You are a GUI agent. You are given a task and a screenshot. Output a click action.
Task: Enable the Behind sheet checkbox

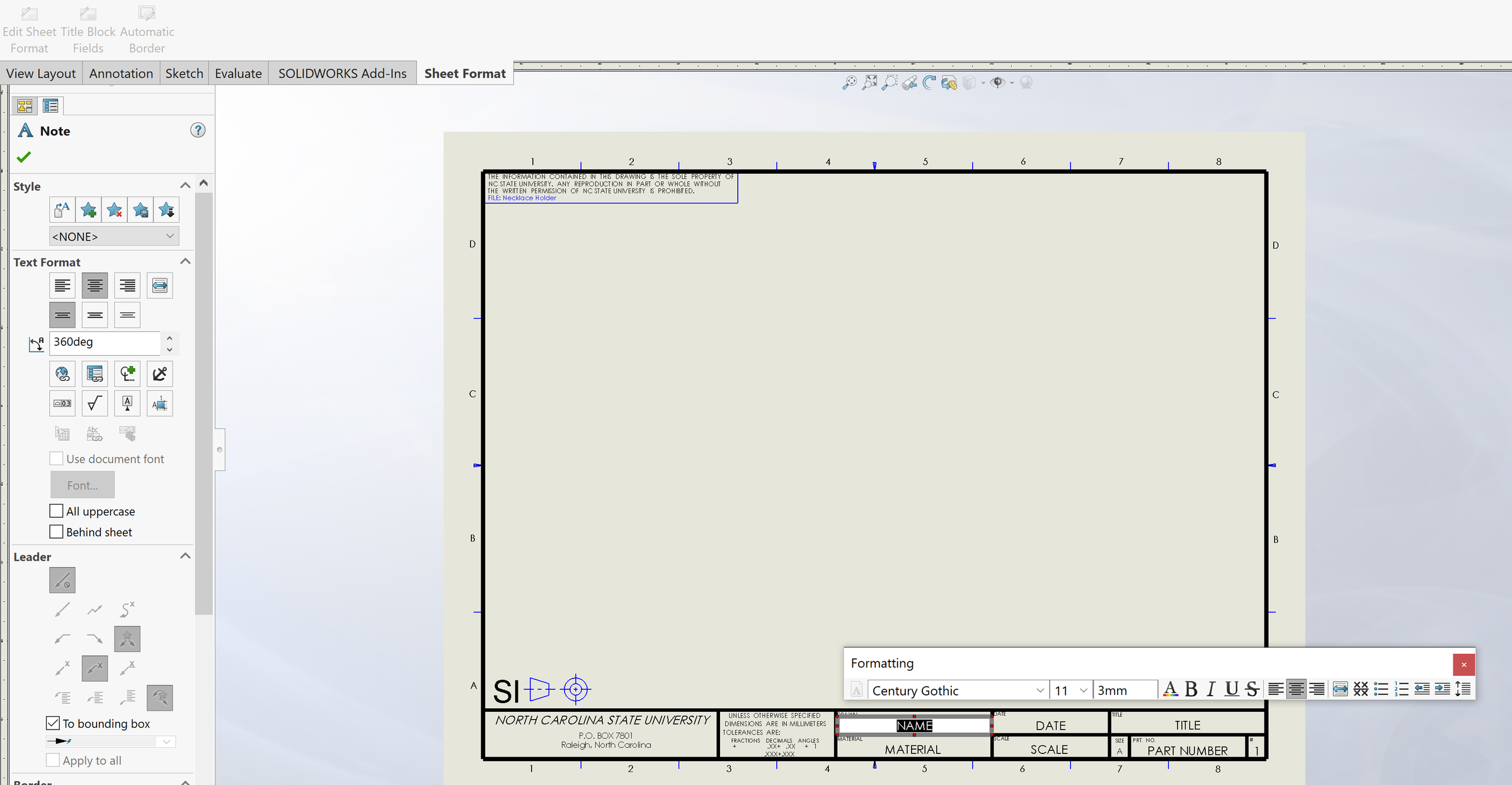pos(56,532)
